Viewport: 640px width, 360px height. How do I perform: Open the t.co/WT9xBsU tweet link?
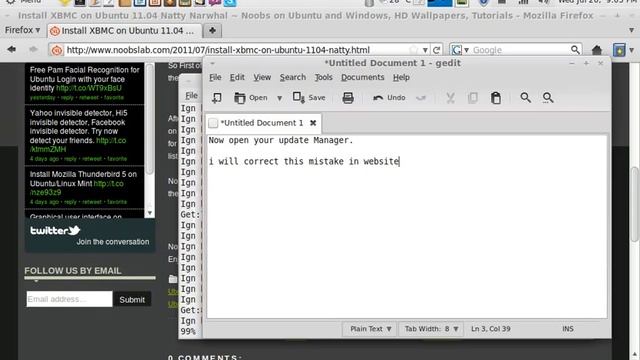coord(89,88)
